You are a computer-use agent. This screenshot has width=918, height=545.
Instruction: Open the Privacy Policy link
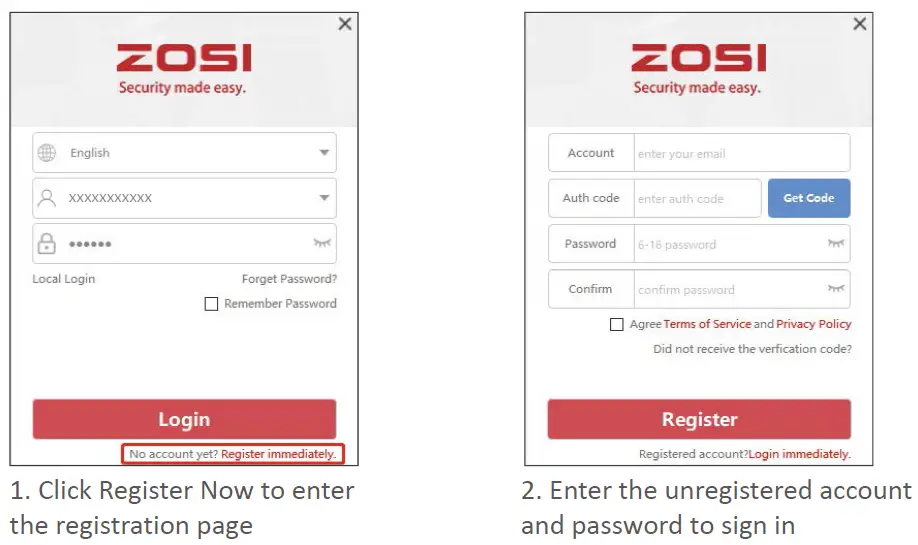[x=814, y=324]
